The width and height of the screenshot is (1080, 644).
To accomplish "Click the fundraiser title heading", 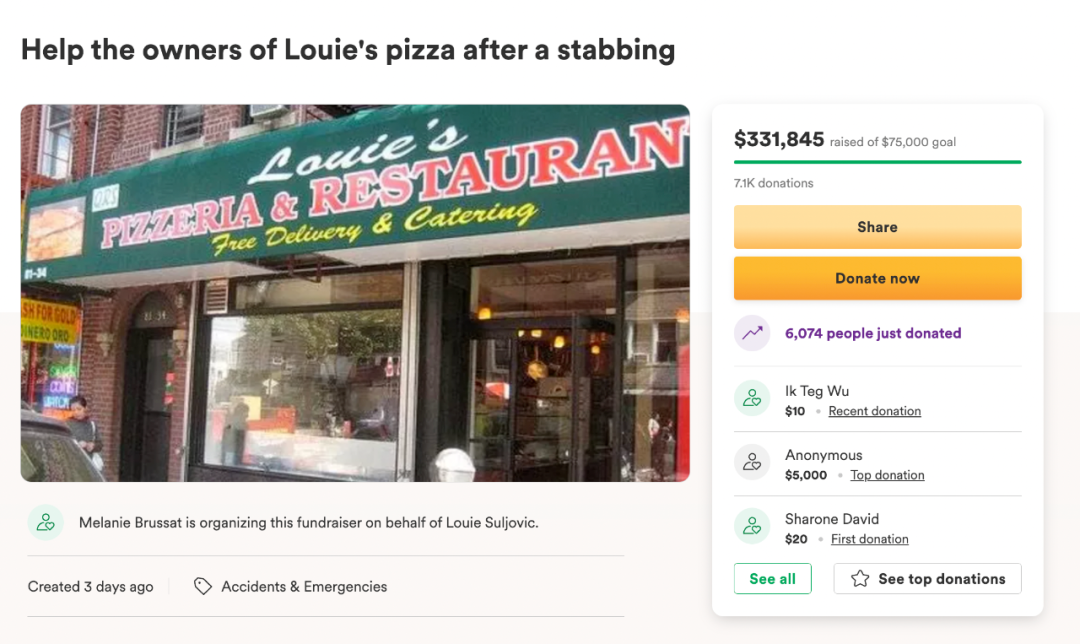I will point(348,49).
